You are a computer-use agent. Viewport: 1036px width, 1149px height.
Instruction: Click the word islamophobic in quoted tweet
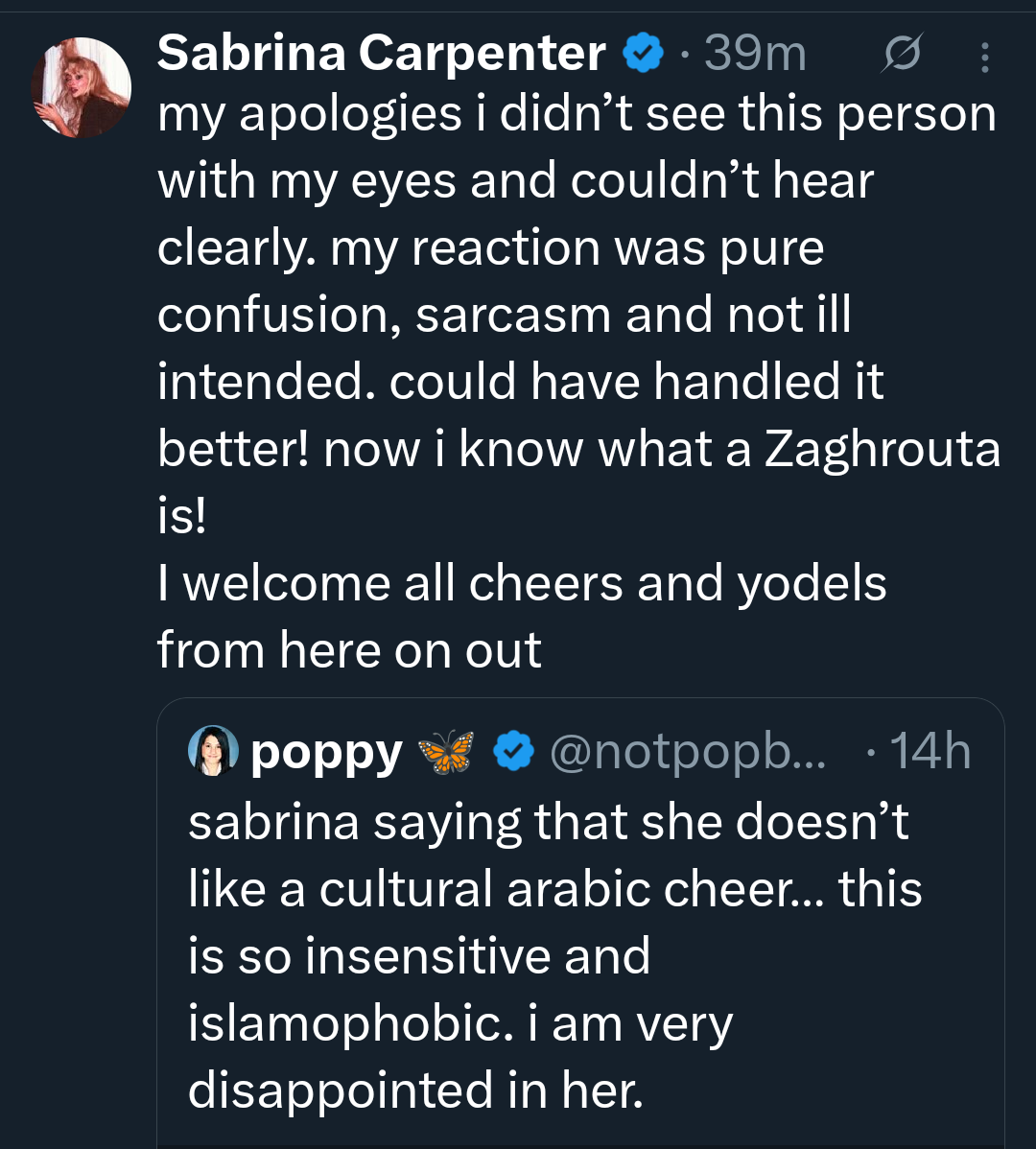coord(351,1023)
